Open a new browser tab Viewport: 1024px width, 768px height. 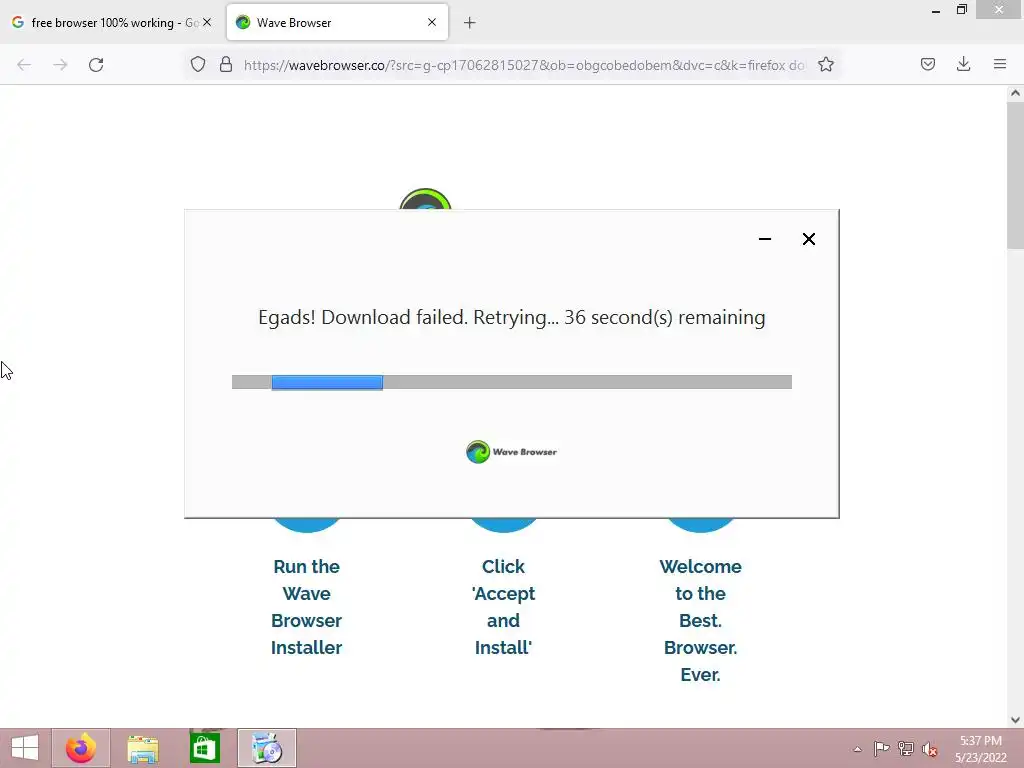470,23
